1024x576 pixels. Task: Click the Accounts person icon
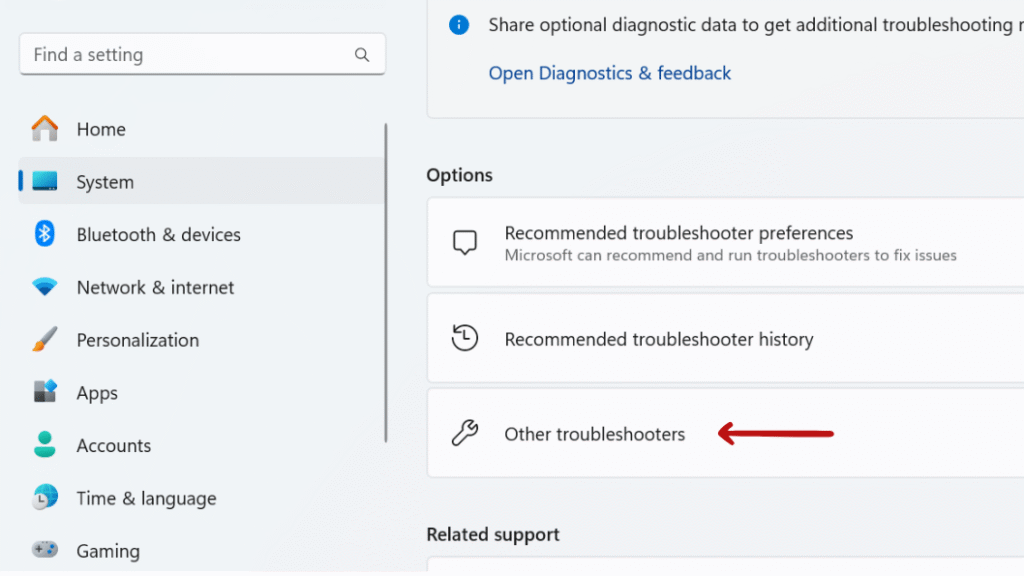coord(44,444)
